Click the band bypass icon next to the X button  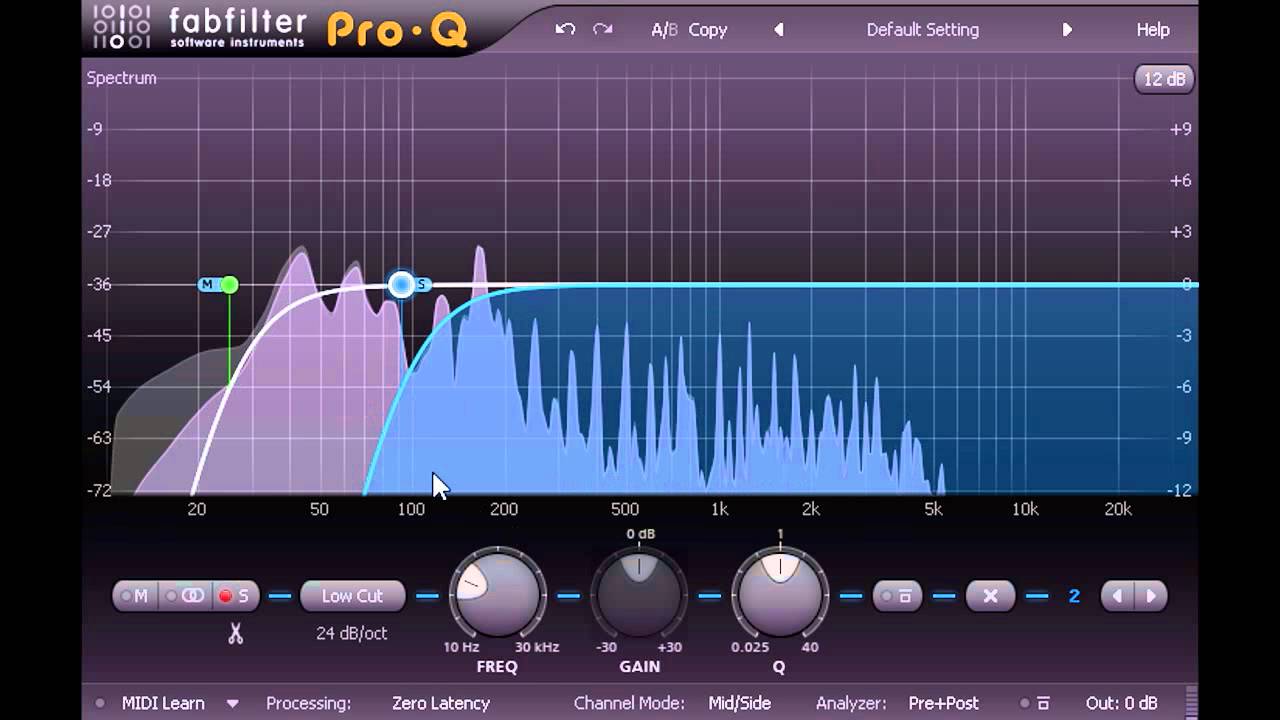899,595
